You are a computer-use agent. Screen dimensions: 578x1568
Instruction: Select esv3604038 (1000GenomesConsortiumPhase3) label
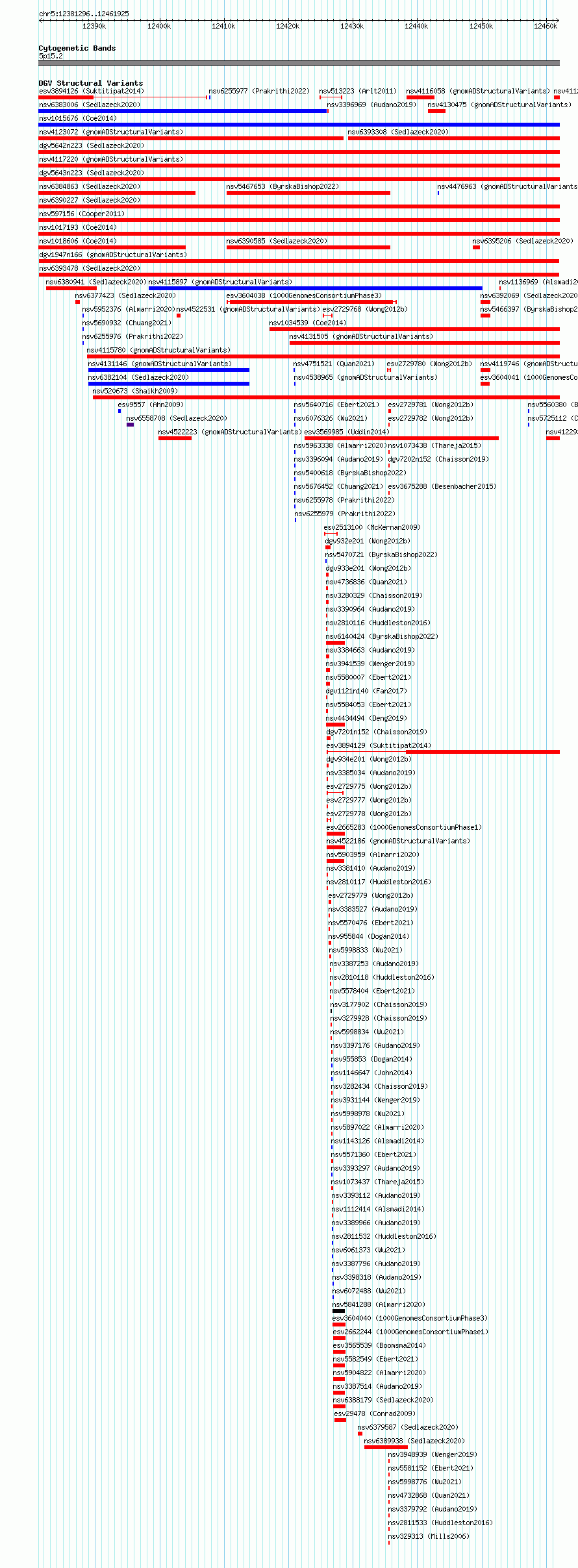pos(304,295)
